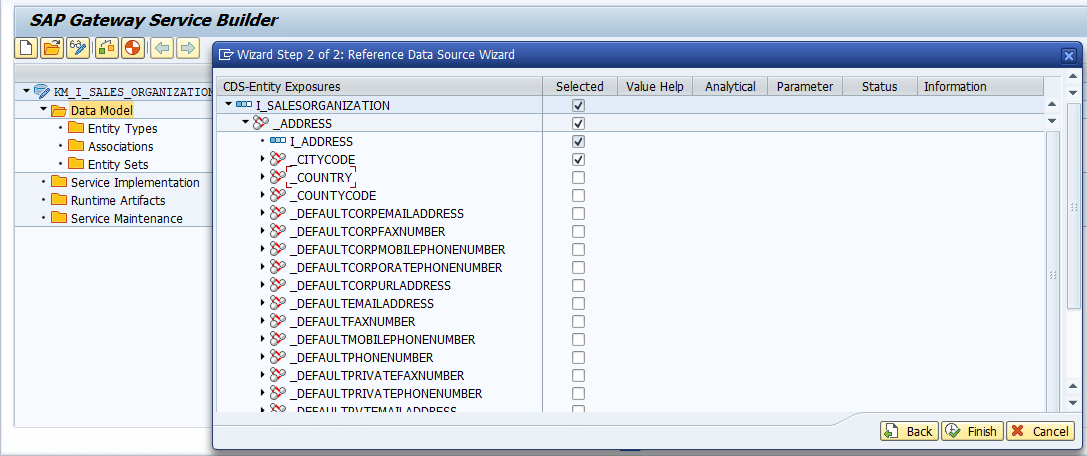Screen dimensions: 1087x456
Task: Click the I_ADDRESS entity icon
Action: click(278, 141)
